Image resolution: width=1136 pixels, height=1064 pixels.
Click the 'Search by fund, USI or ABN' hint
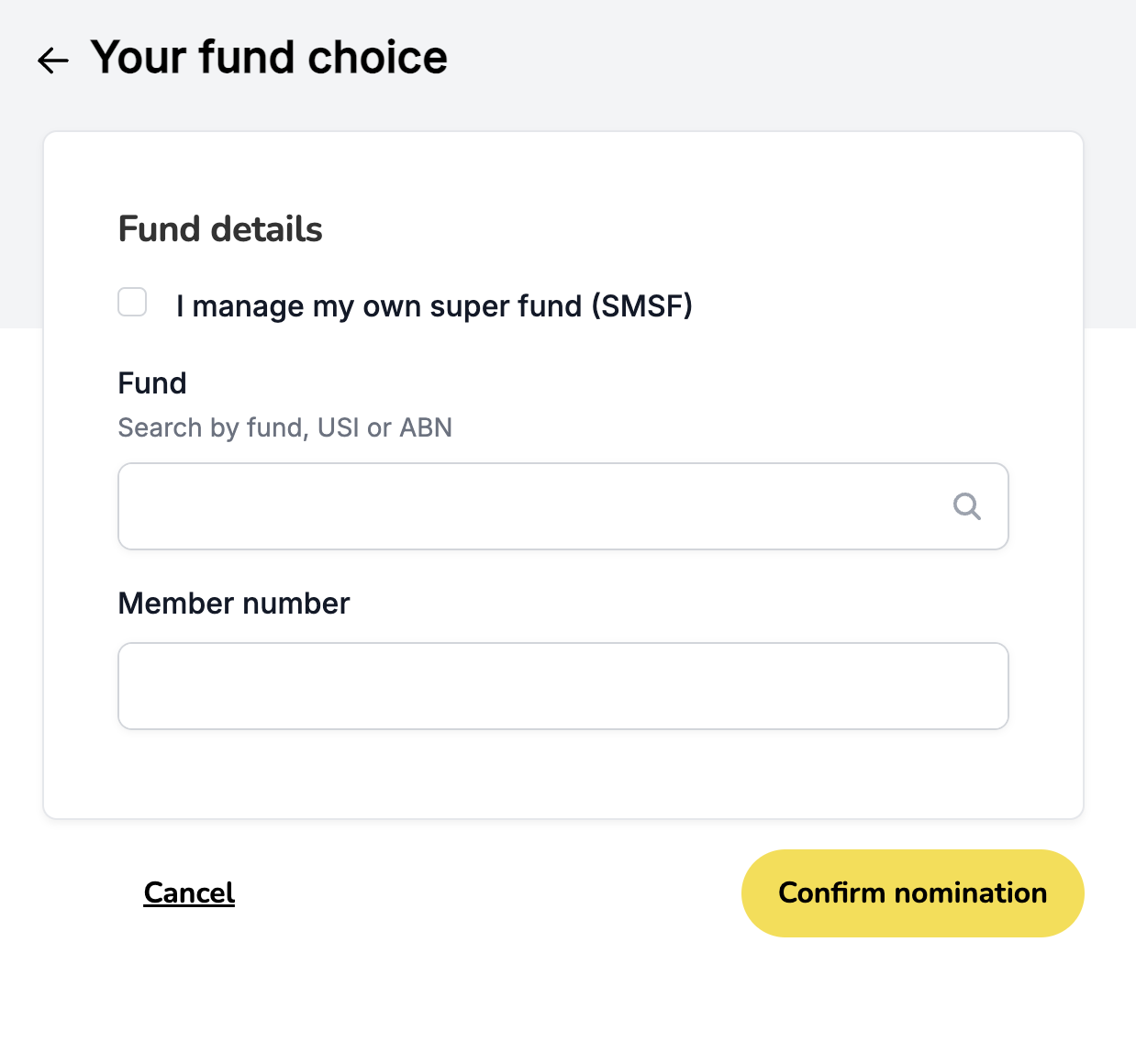tap(285, 427)
